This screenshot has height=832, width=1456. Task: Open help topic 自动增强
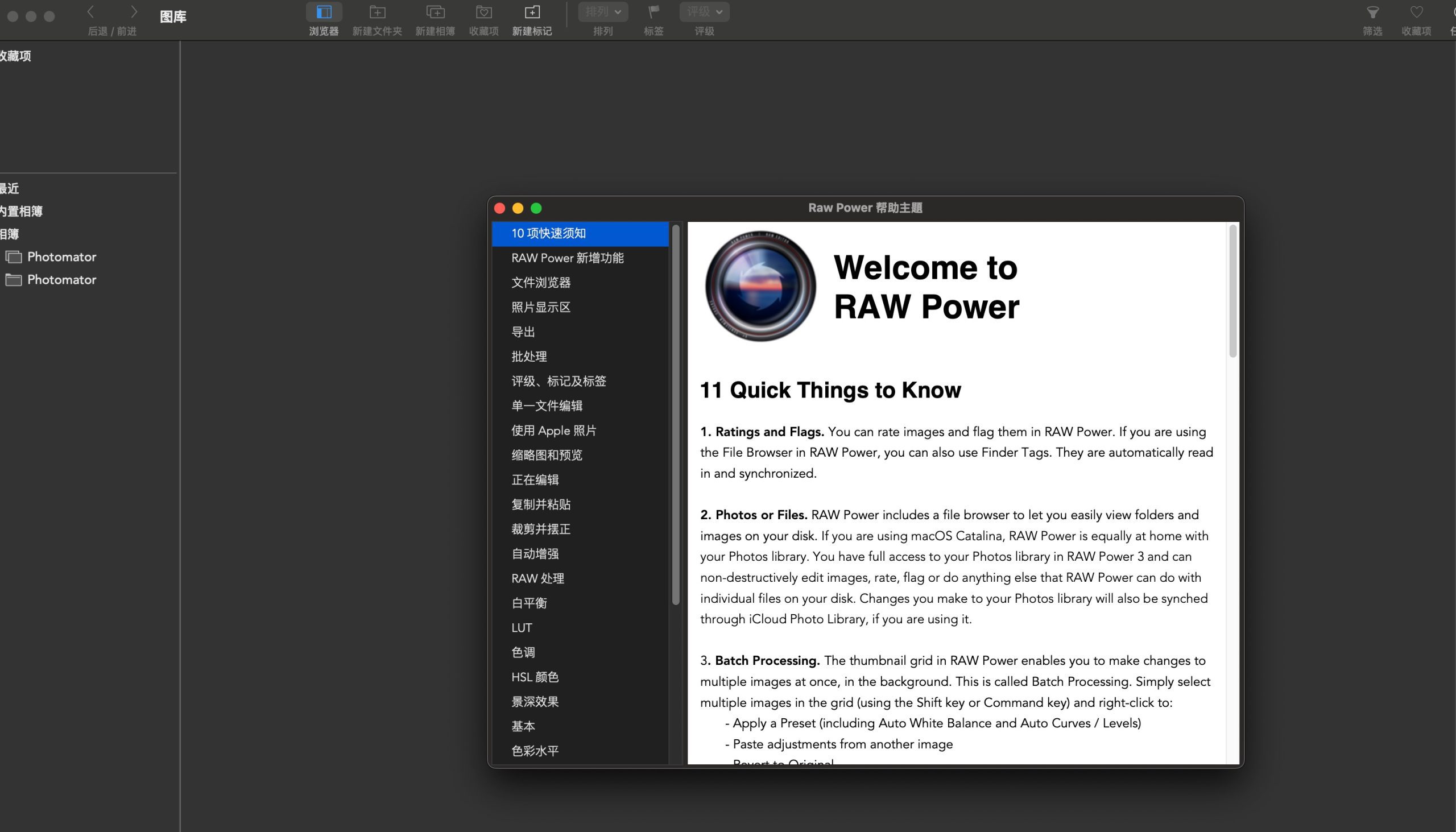580,554
